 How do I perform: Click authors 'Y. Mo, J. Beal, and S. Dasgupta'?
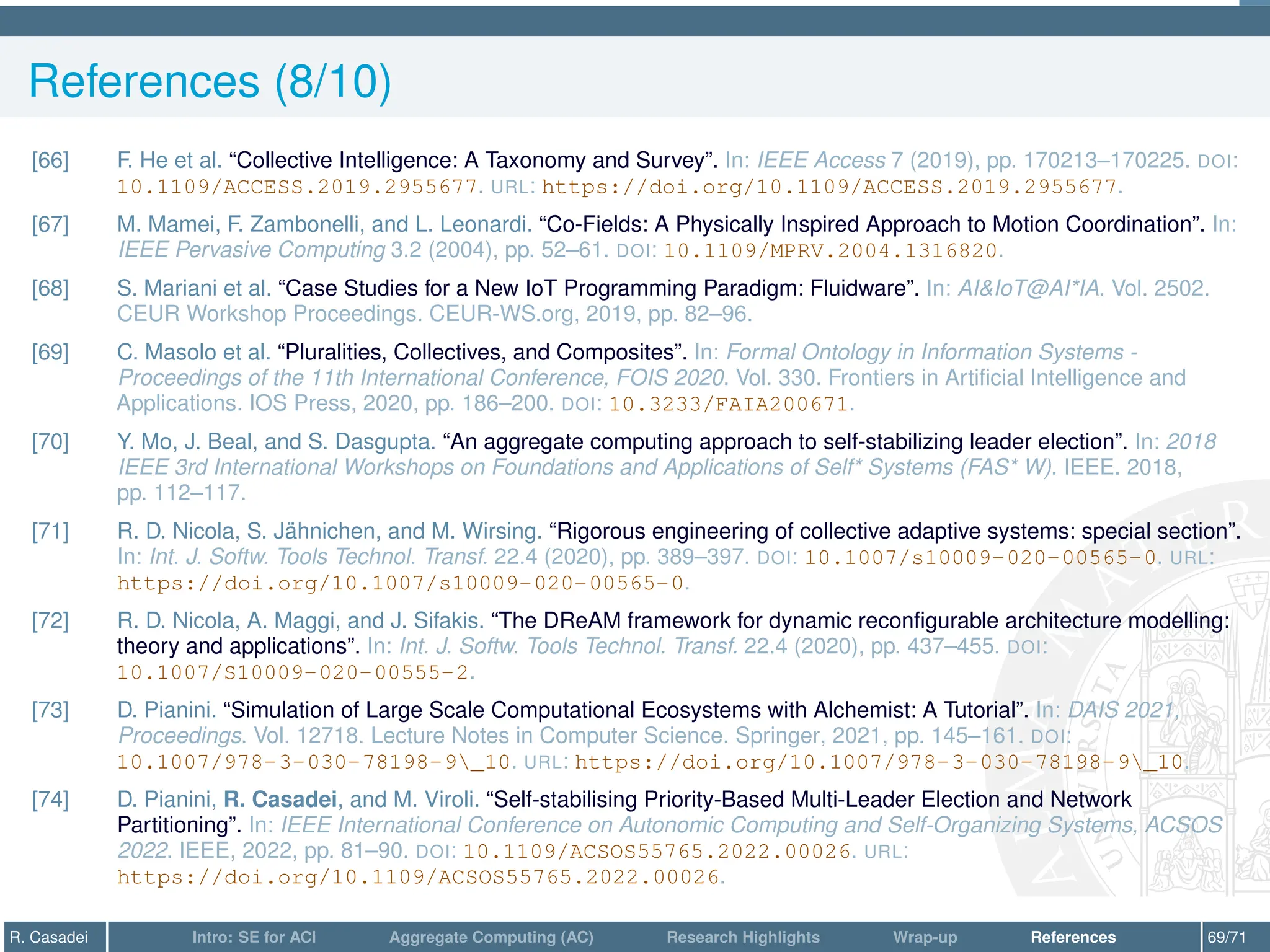coord(277,442)
